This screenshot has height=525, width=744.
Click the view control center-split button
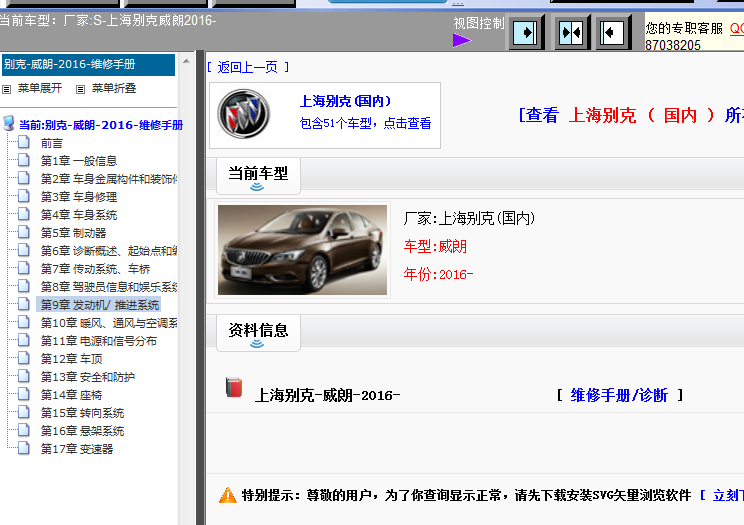(x=571, y=32)
